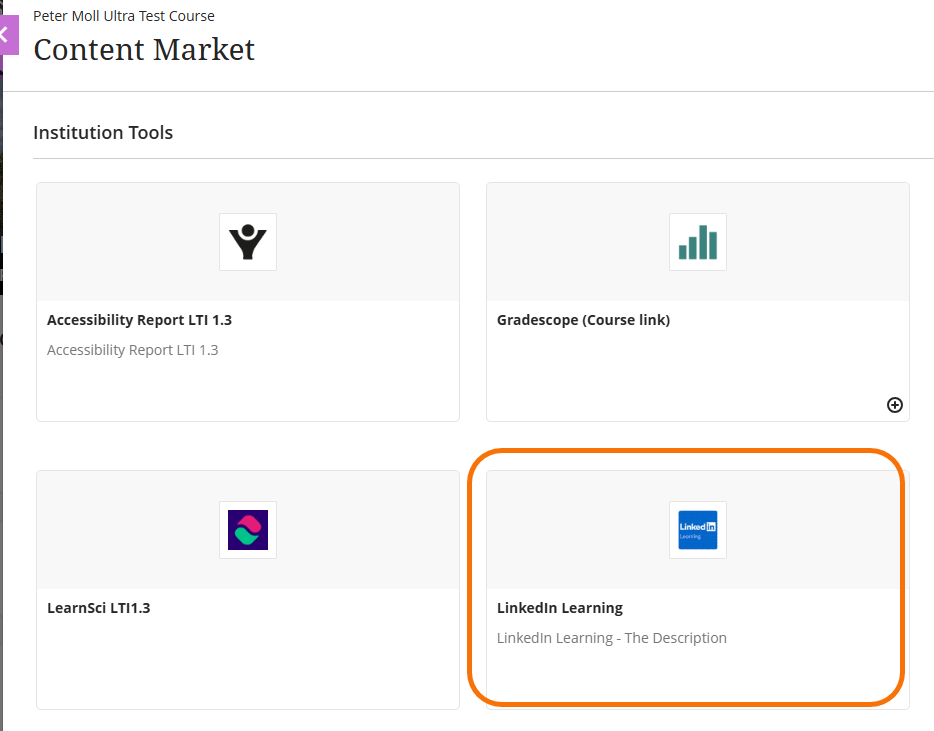This screenshot has height=731, width=934.
Task: Click the LinkedIn Learning logo icon
Action: (x=698, y=530)
